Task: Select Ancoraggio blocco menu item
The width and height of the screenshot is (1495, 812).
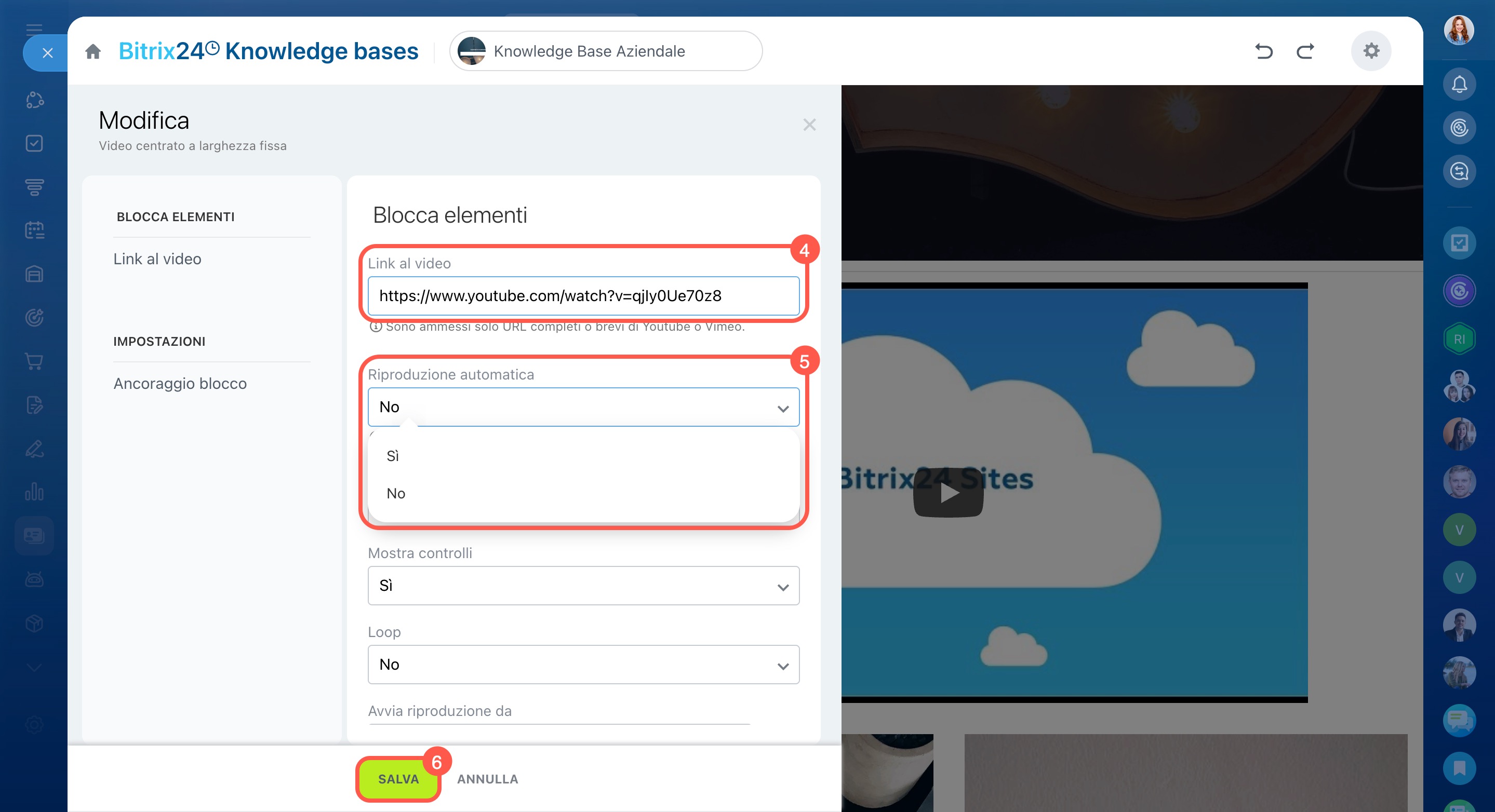Action: [x=180, y=384]
